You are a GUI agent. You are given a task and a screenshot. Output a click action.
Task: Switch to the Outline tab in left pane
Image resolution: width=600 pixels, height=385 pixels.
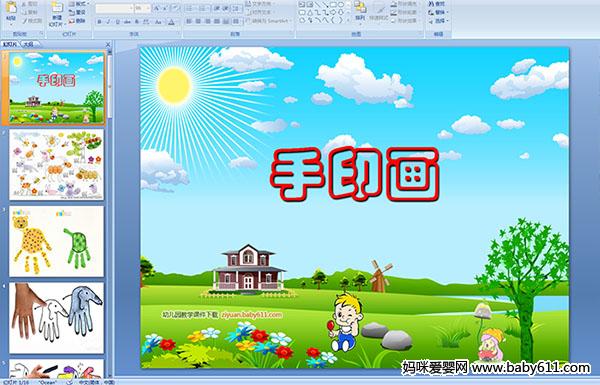pyautogui.click(x=28, y=44)
